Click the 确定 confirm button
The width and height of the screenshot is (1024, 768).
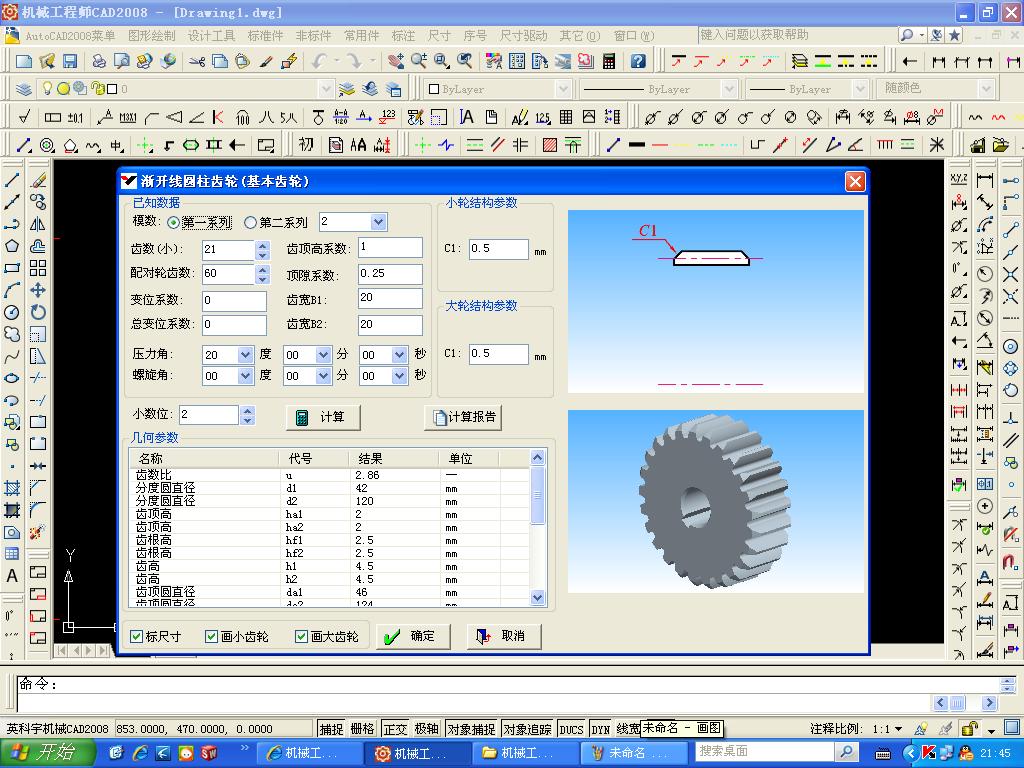pyautogui.click(x=413, y=636)
